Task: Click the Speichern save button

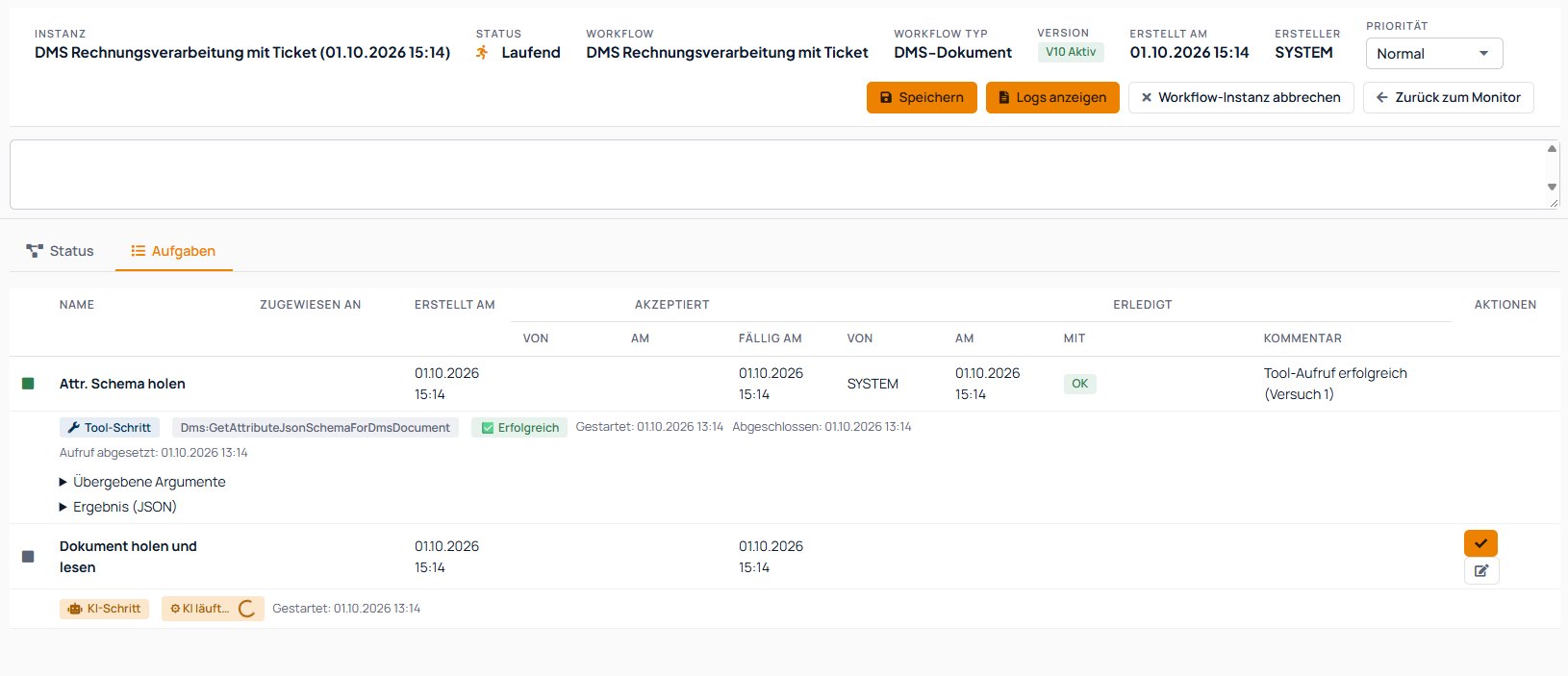Action: [x=922, y=97]
